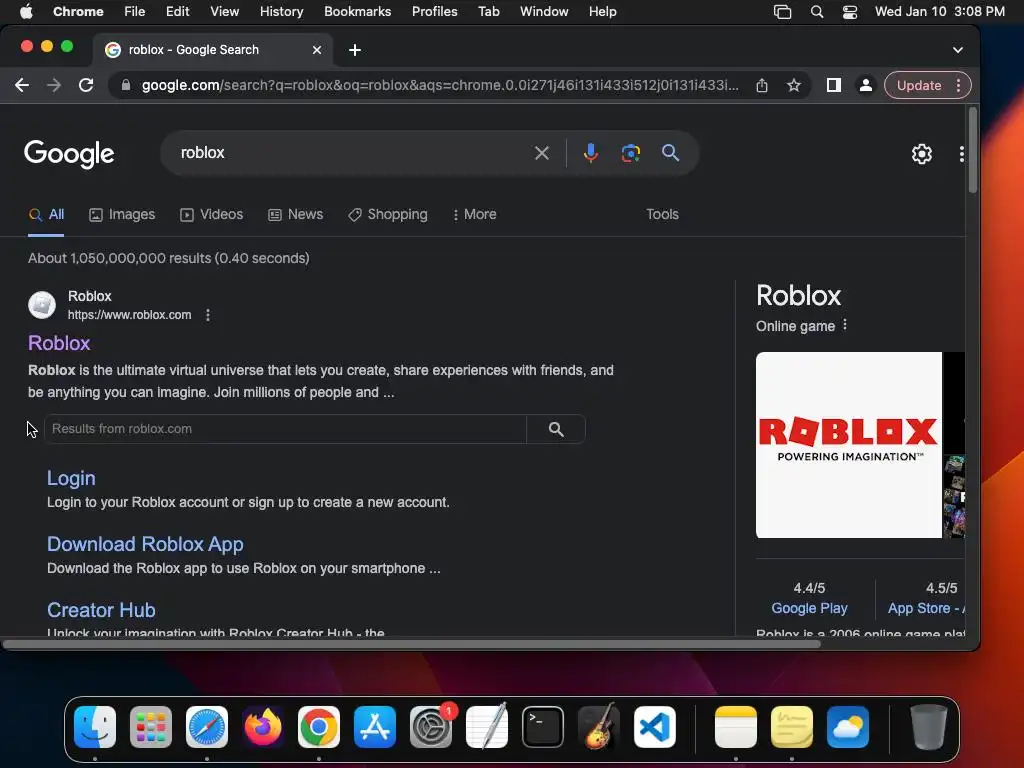Screen dimensions: 1024x768
Task: Open the Roblox logo image
Action: [x=848, y=445]
